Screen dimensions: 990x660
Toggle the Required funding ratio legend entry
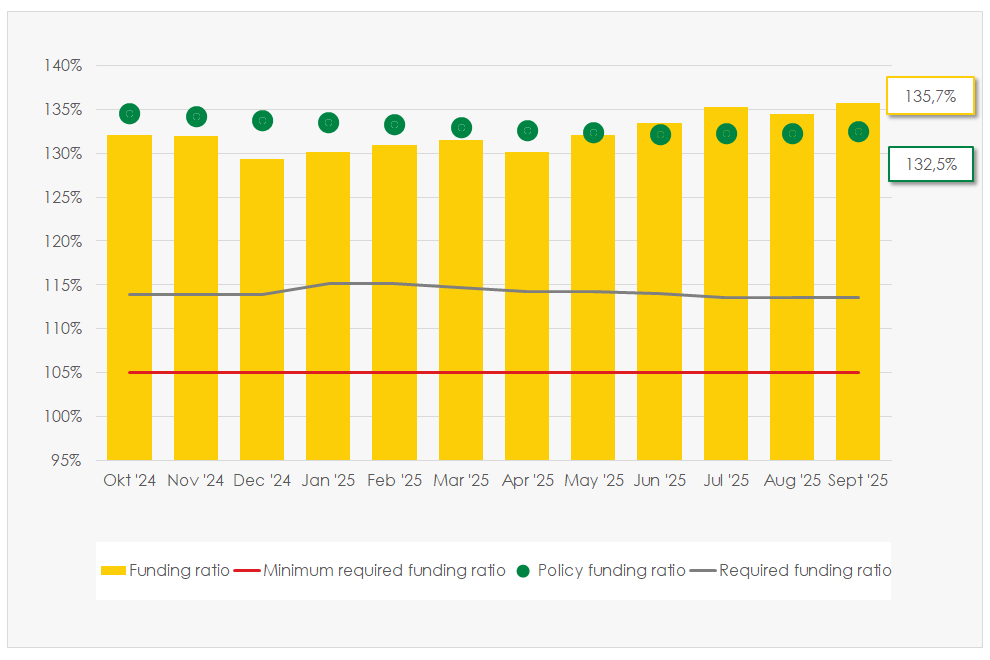click(x=804, y=571)
